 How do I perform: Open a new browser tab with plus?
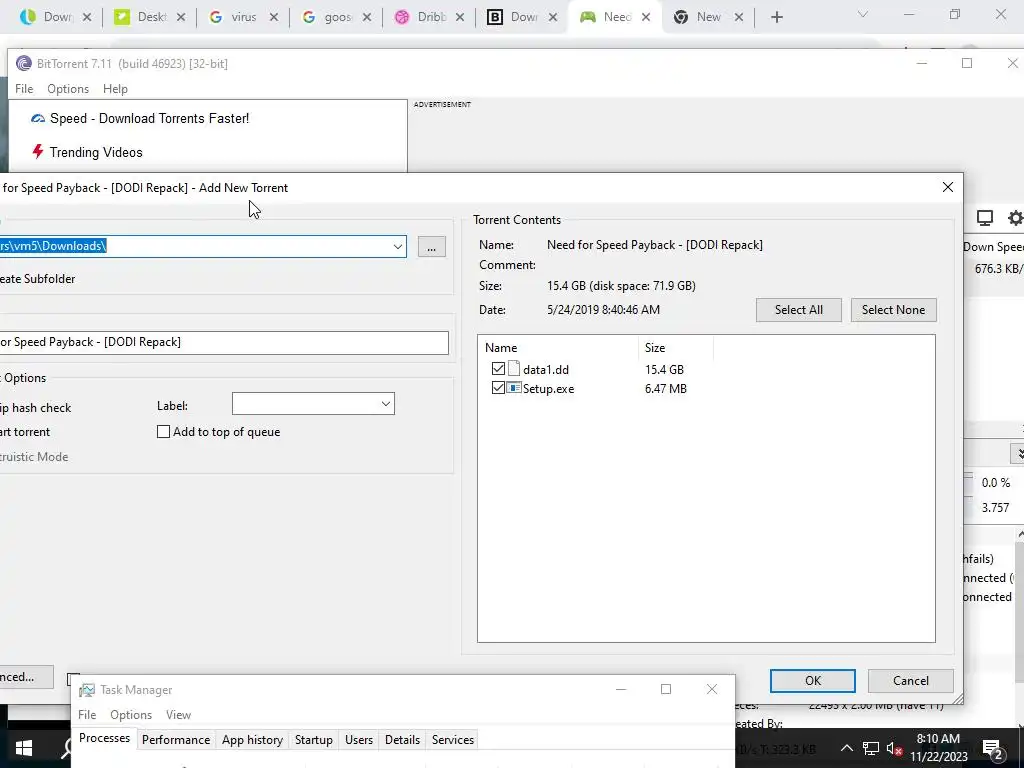pos(776,18)
